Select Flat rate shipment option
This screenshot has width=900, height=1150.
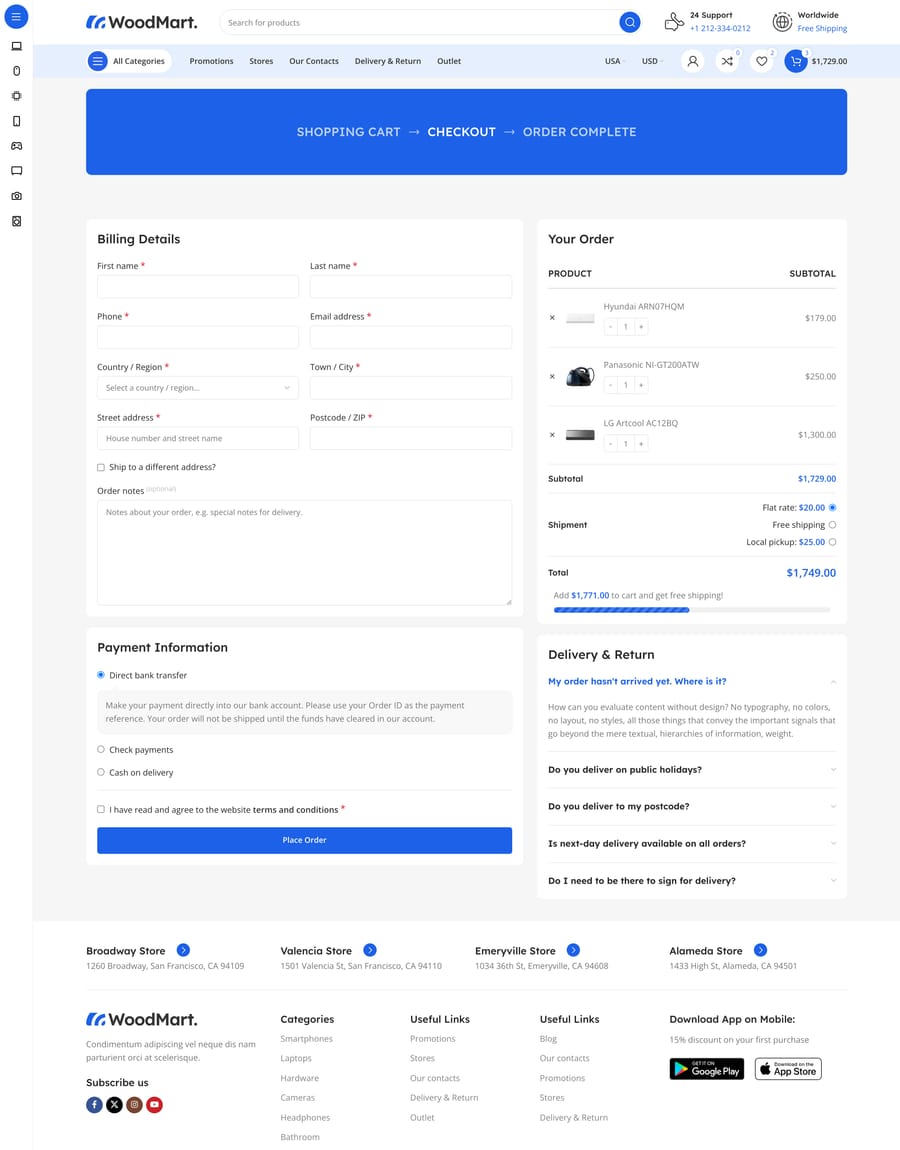point(833,508)
